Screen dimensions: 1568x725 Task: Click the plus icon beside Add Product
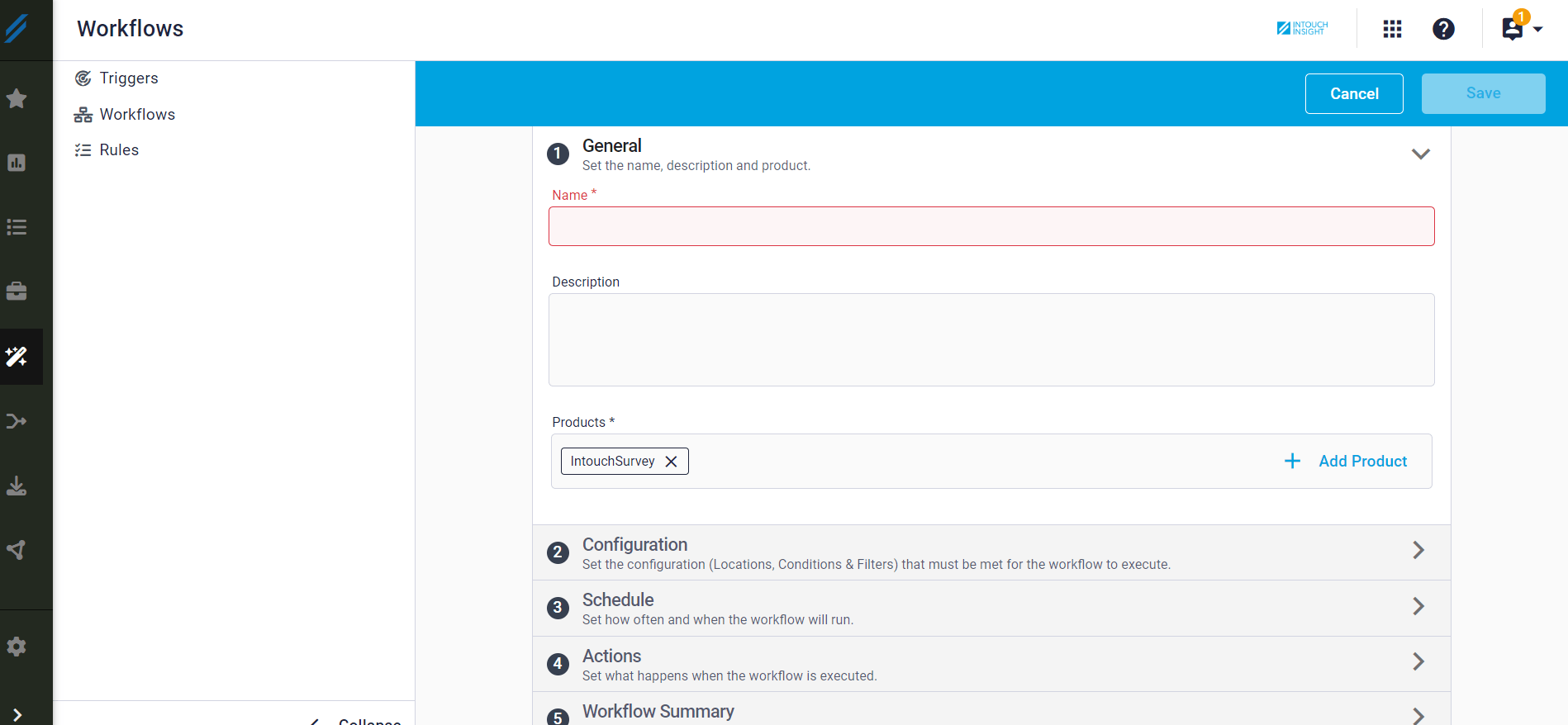point(1293,461)
